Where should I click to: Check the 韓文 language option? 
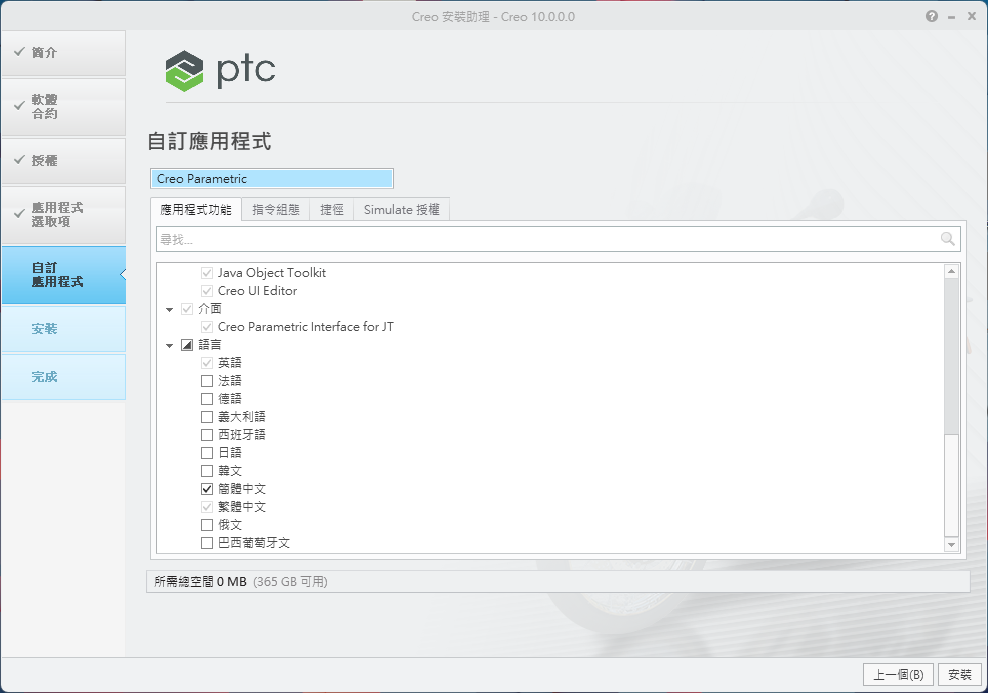tap(207, 471)
